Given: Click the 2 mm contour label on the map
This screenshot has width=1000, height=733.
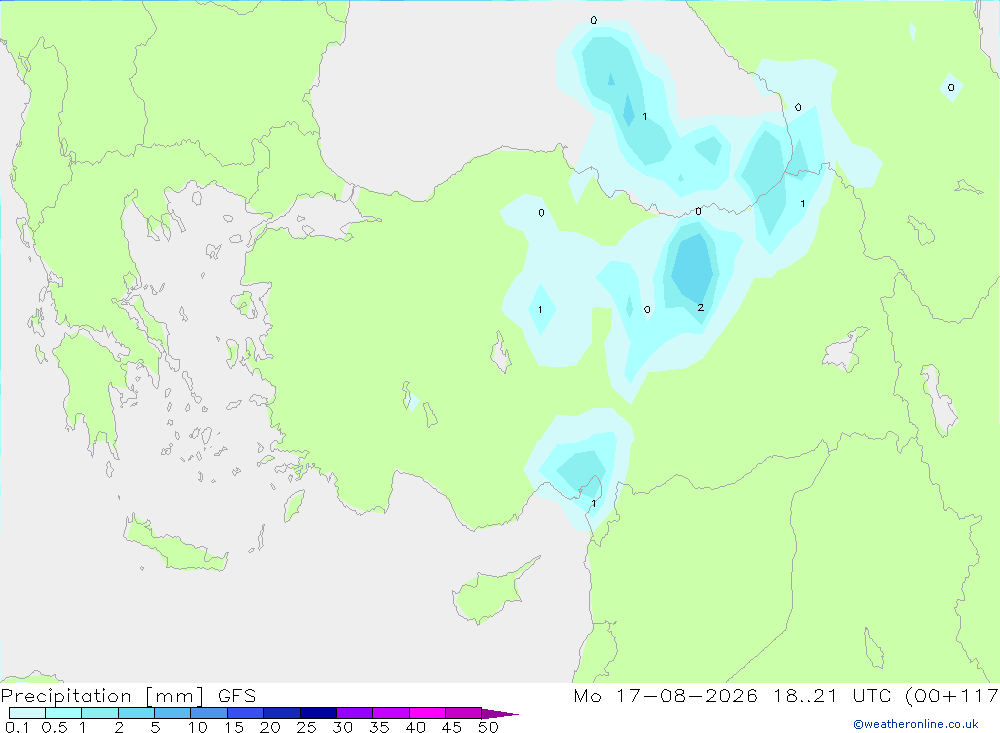Looking at the screenshot, I should point(700,307).
